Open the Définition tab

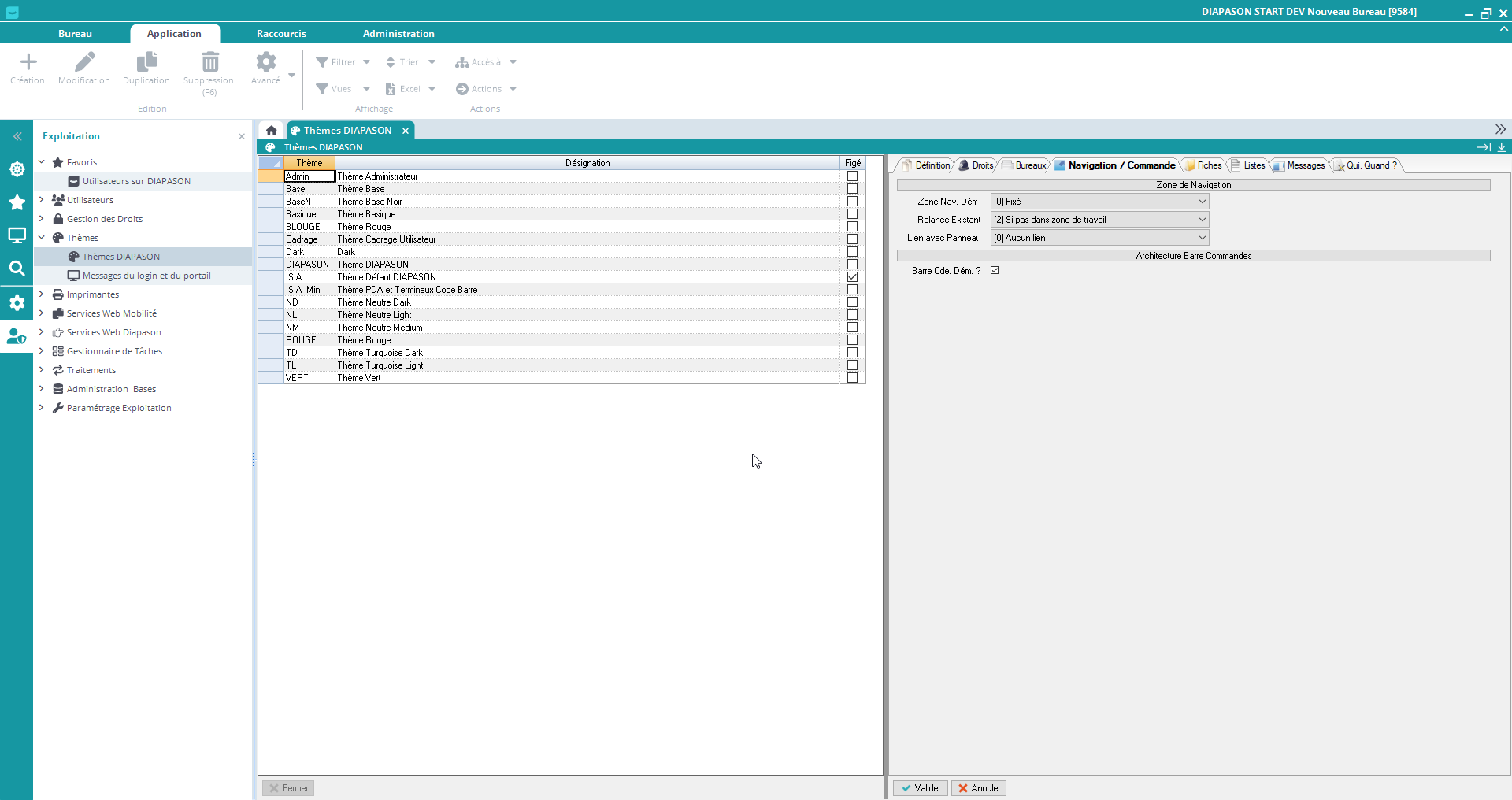tap(928, 165)
